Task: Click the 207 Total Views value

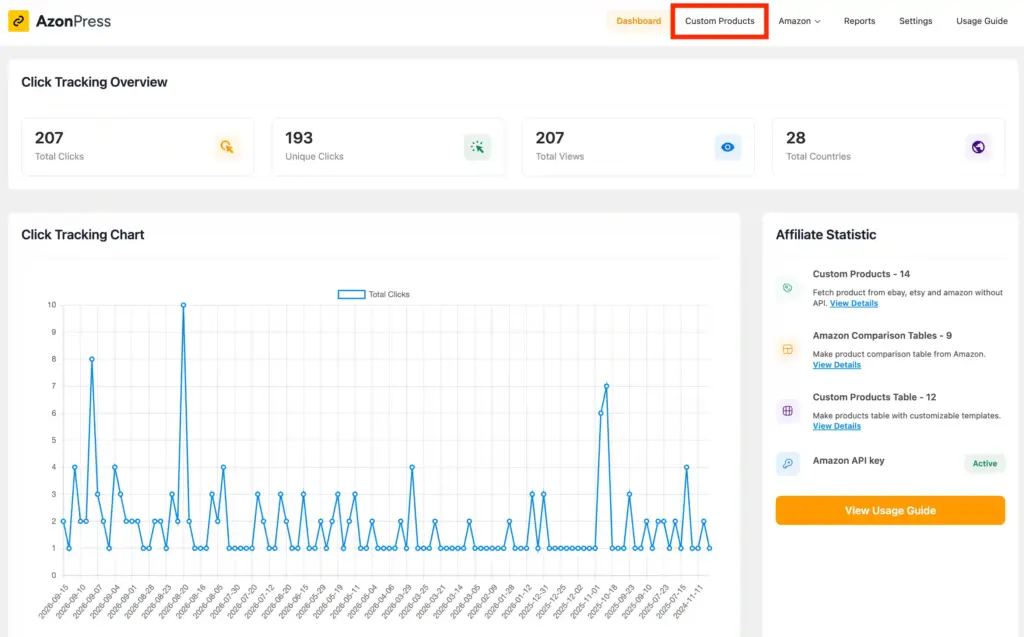Action: [x=550, y=138]
